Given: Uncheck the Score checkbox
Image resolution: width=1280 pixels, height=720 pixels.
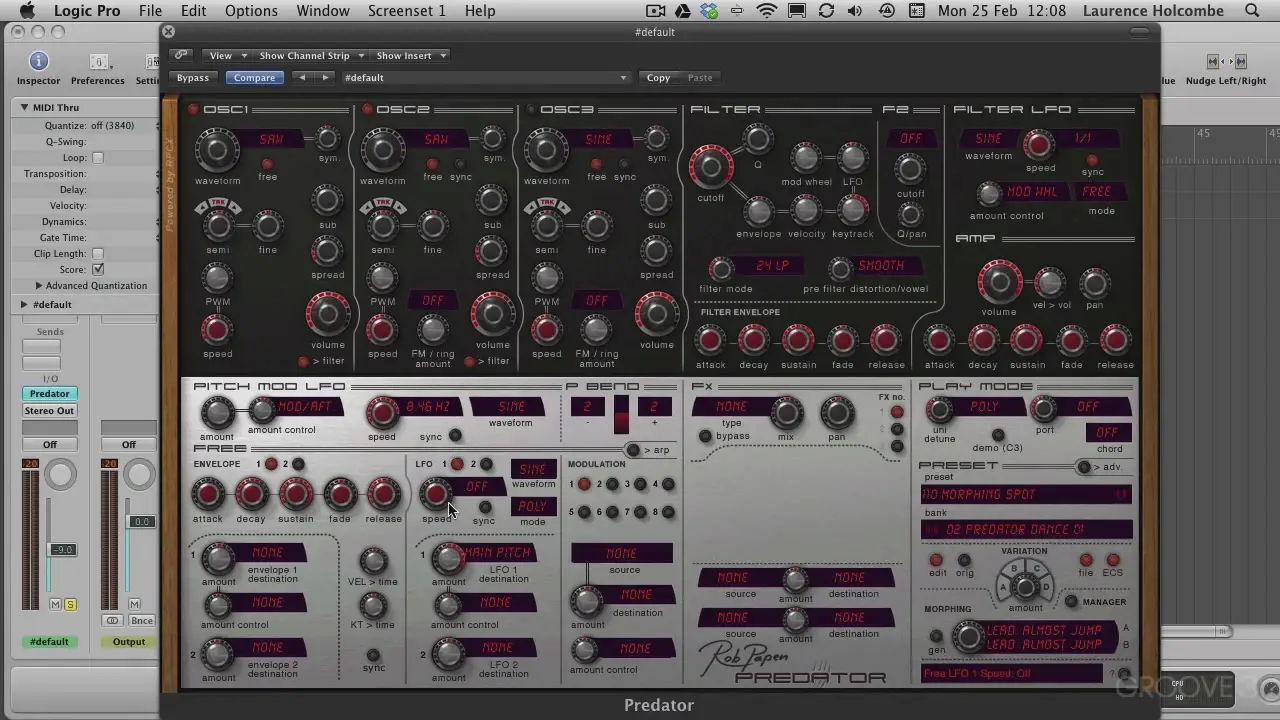Looking at the screenshot, I should pos(98,270).
